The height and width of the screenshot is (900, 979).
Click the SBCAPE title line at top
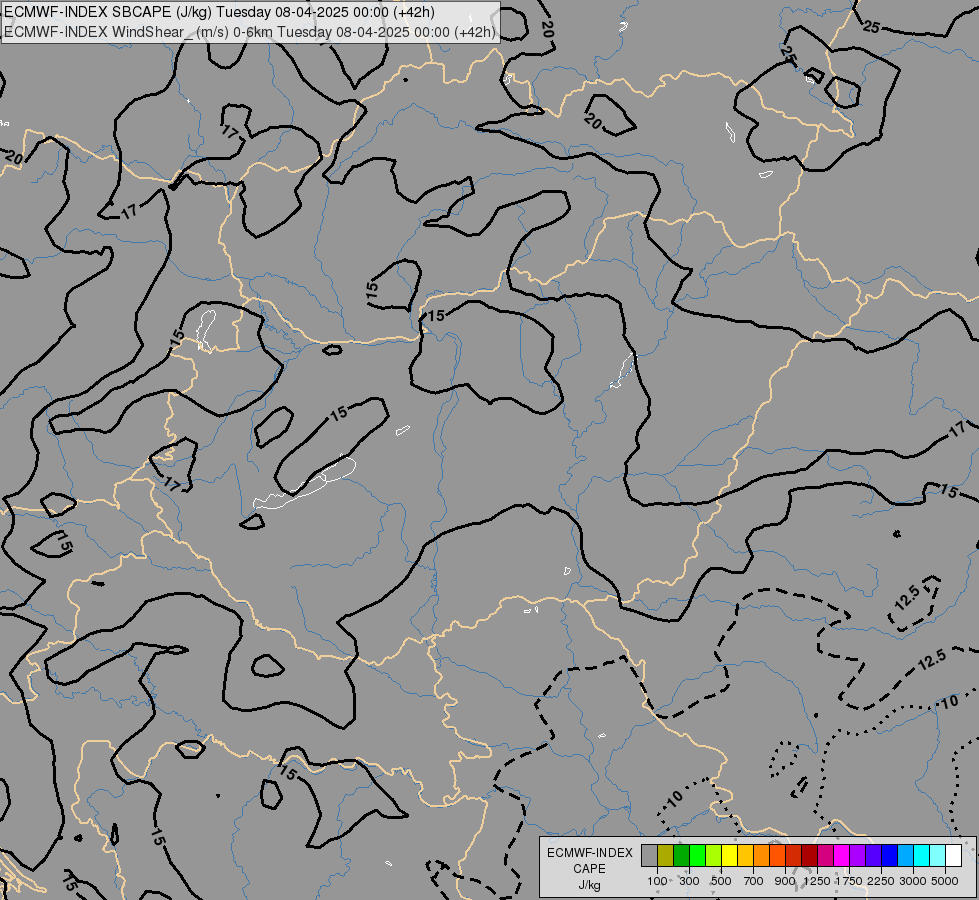tap(219, 12)
